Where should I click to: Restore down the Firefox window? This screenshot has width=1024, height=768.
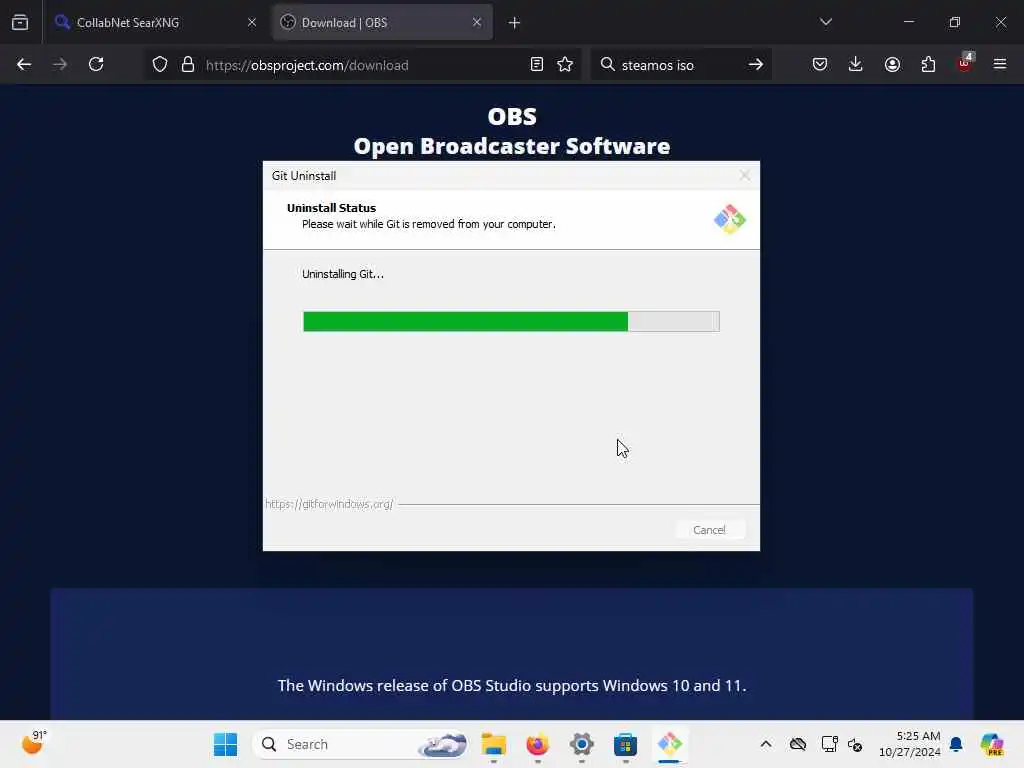click(x=955, y=22)
